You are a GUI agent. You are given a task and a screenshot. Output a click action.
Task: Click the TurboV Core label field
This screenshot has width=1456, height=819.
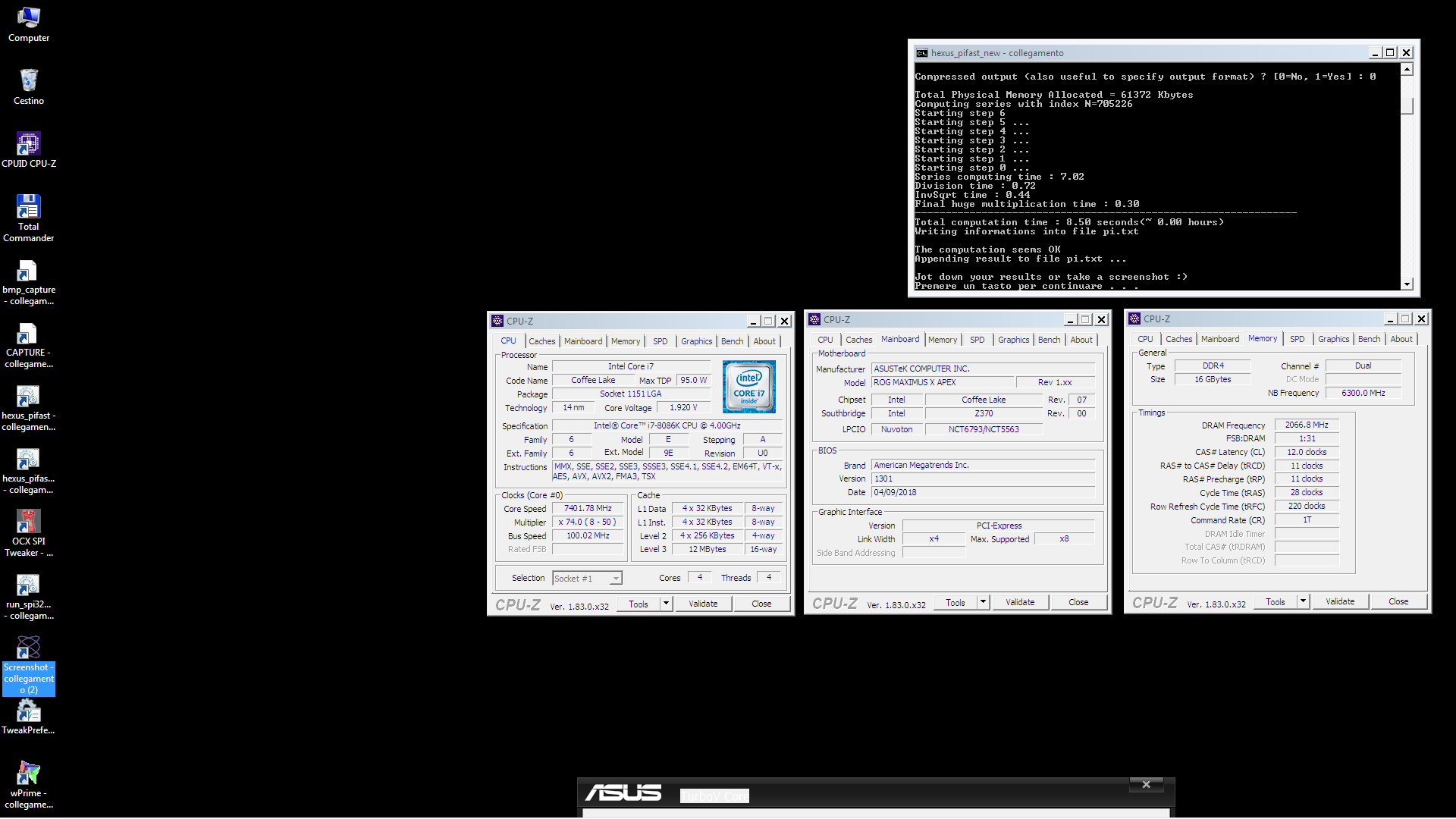[714, 795]
